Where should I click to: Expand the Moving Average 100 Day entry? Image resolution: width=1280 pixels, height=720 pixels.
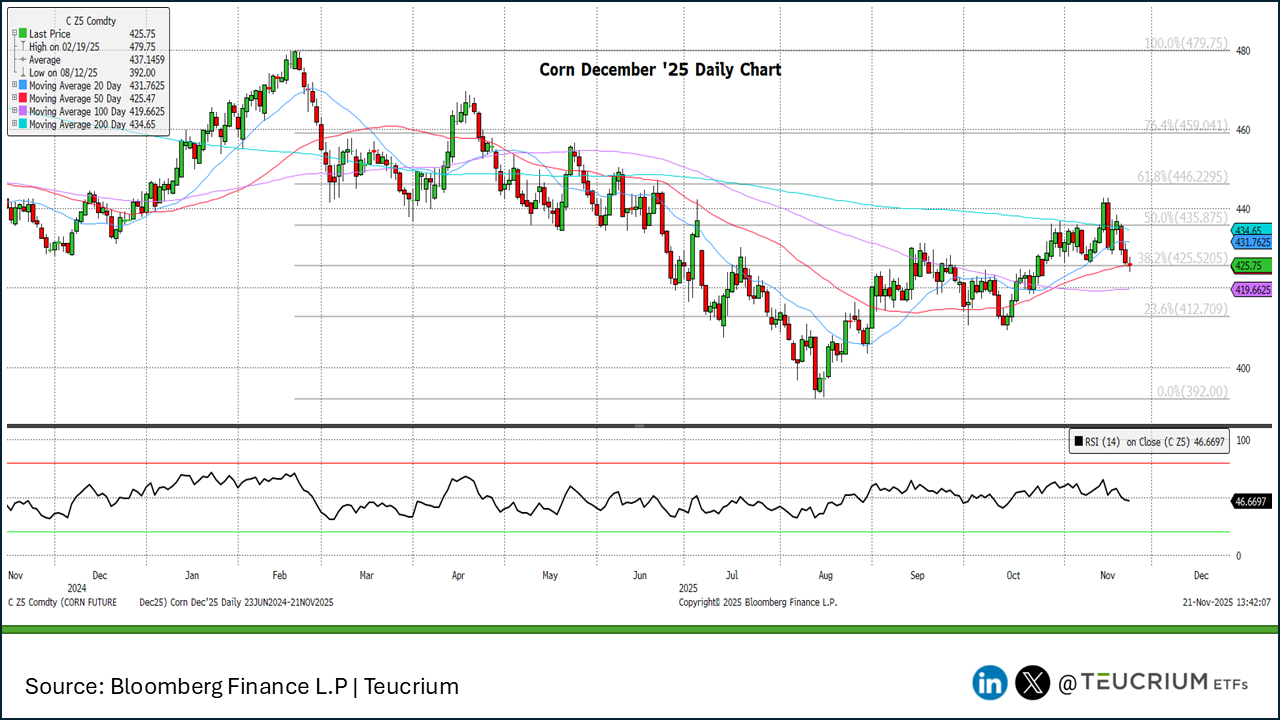14,111
